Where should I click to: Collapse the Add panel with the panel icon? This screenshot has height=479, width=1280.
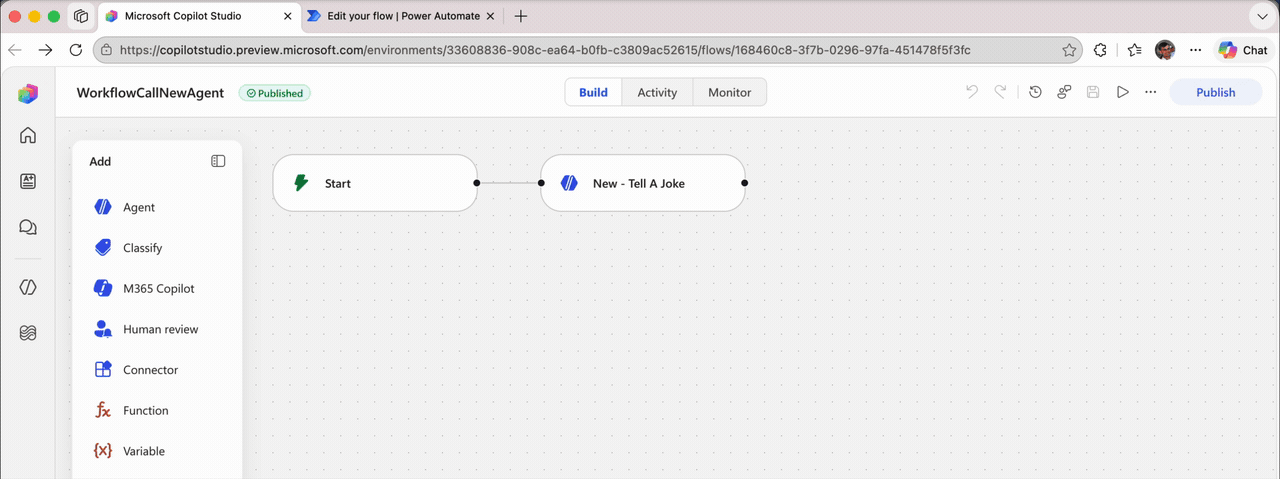[218, 161]
